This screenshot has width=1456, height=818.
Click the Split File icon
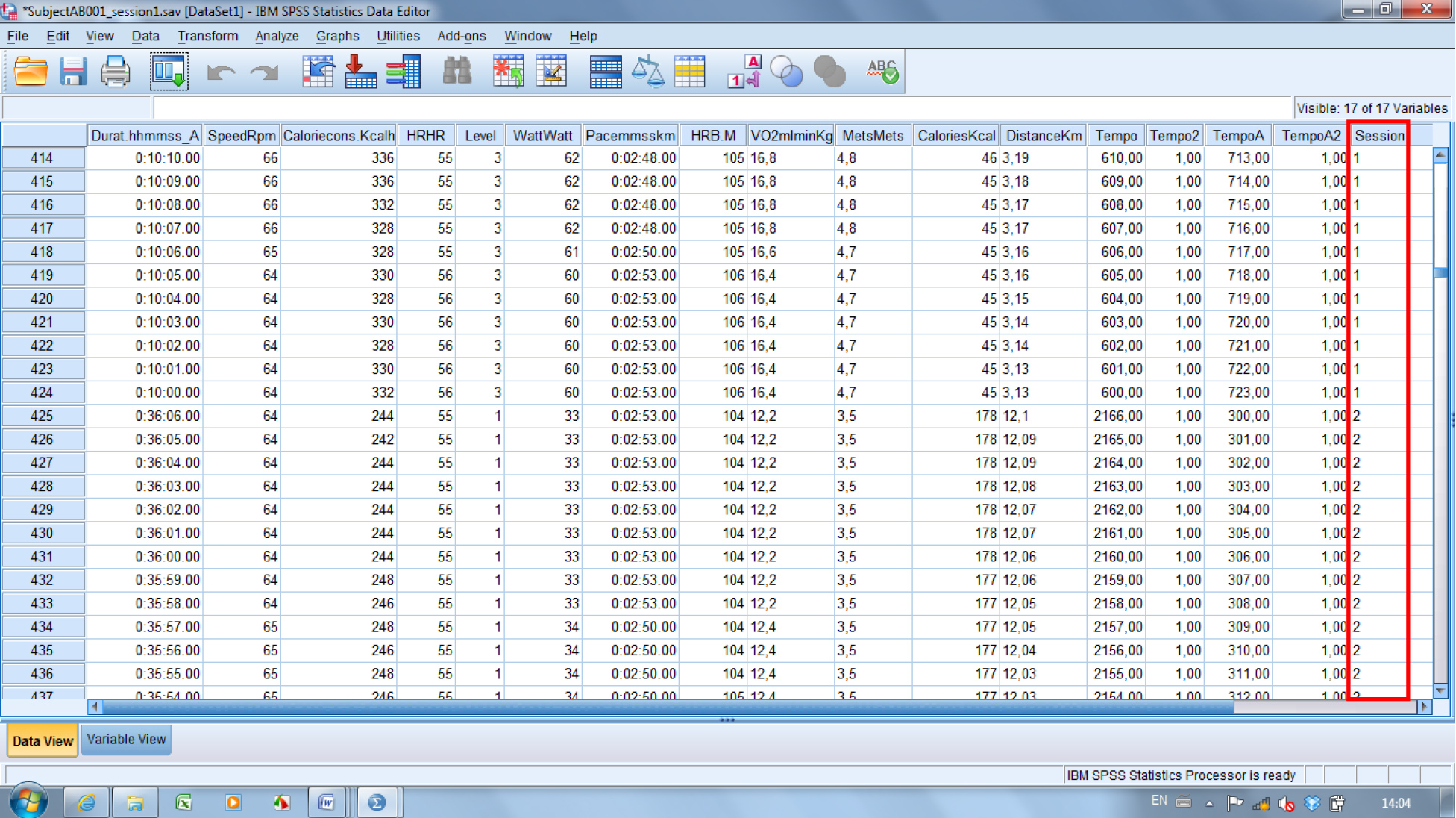pyautogui.click(x=605, y=72)
